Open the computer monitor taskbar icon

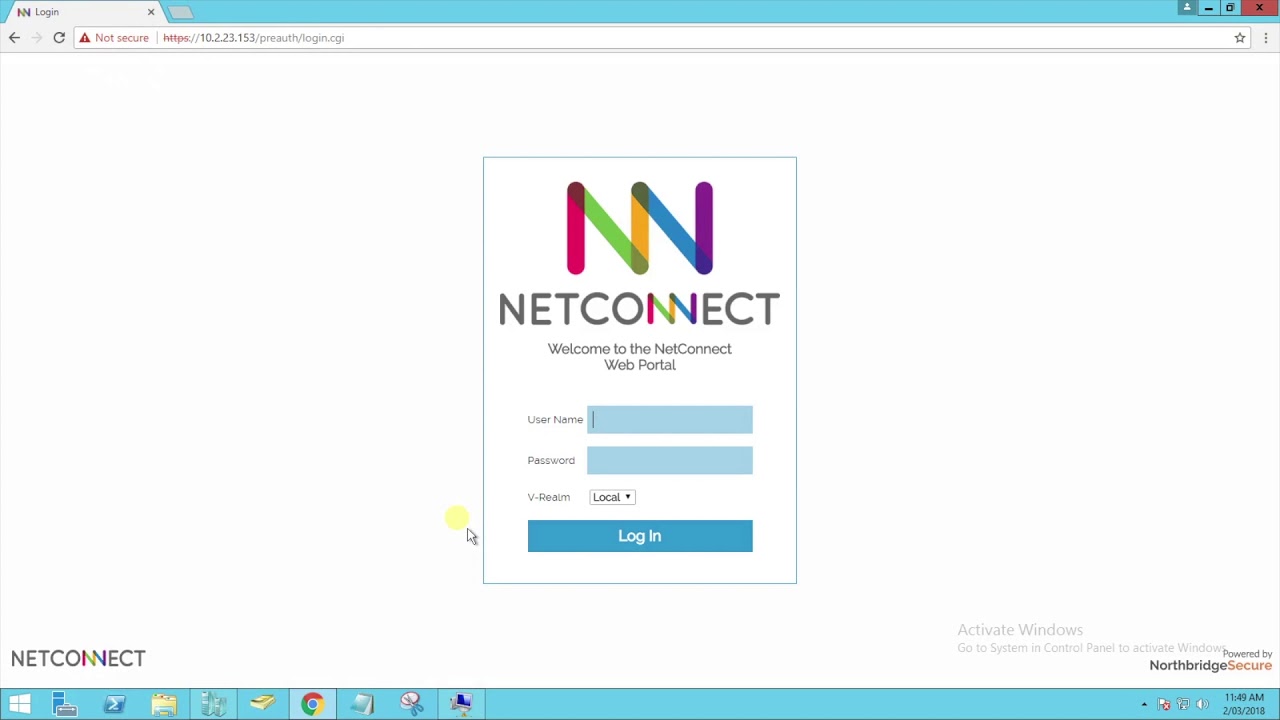point(461,705)
